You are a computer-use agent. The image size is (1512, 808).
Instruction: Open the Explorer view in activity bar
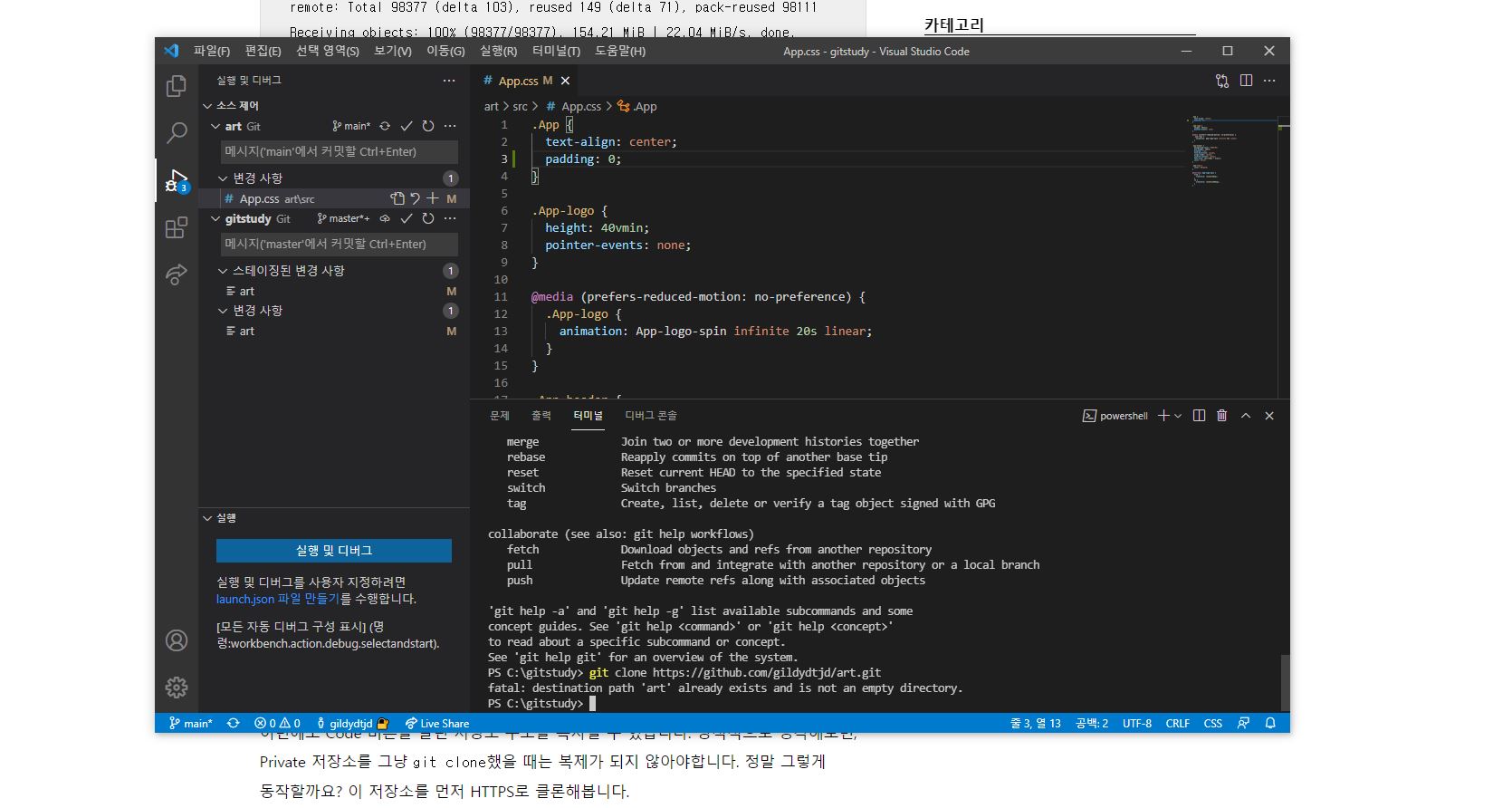[177, 86]
